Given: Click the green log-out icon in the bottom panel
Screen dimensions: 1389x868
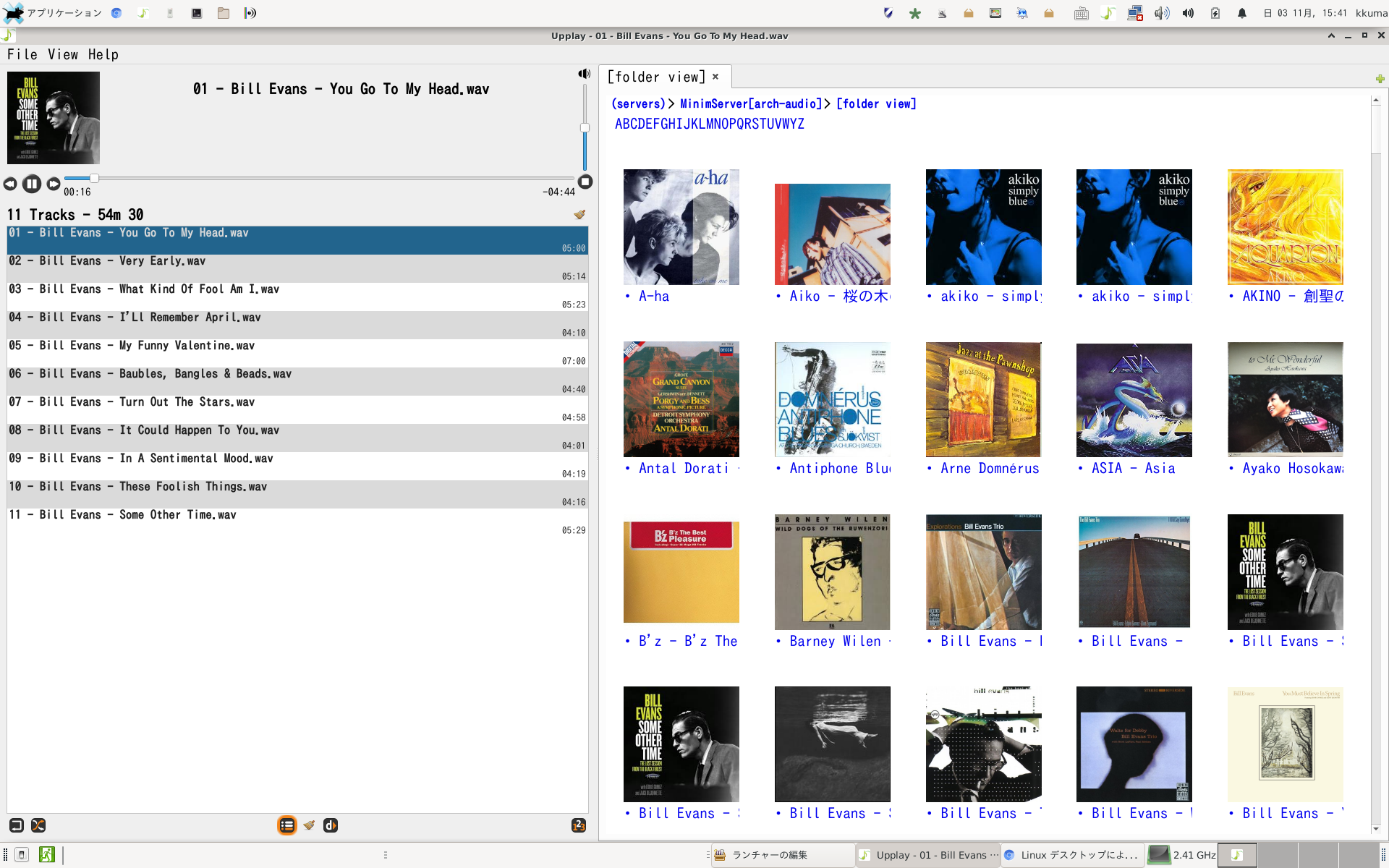Looking at the screenshot, I should pyautogui.click(x=46, y=854).
